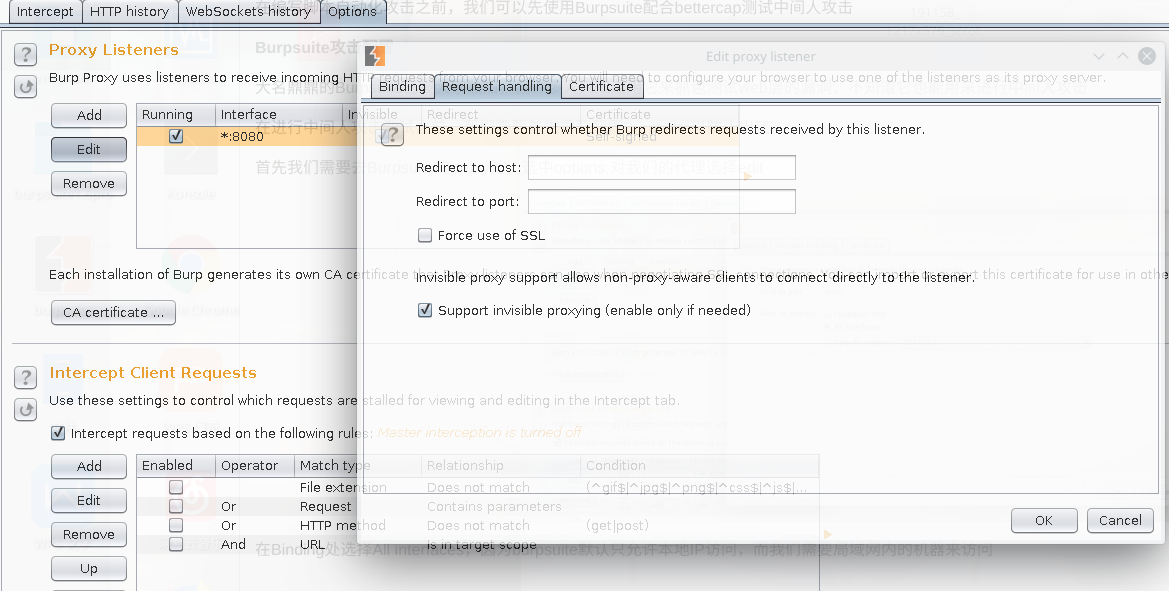Click Remove in Intercept Client Requests section
1169x591 pixels.
(89, 534)
